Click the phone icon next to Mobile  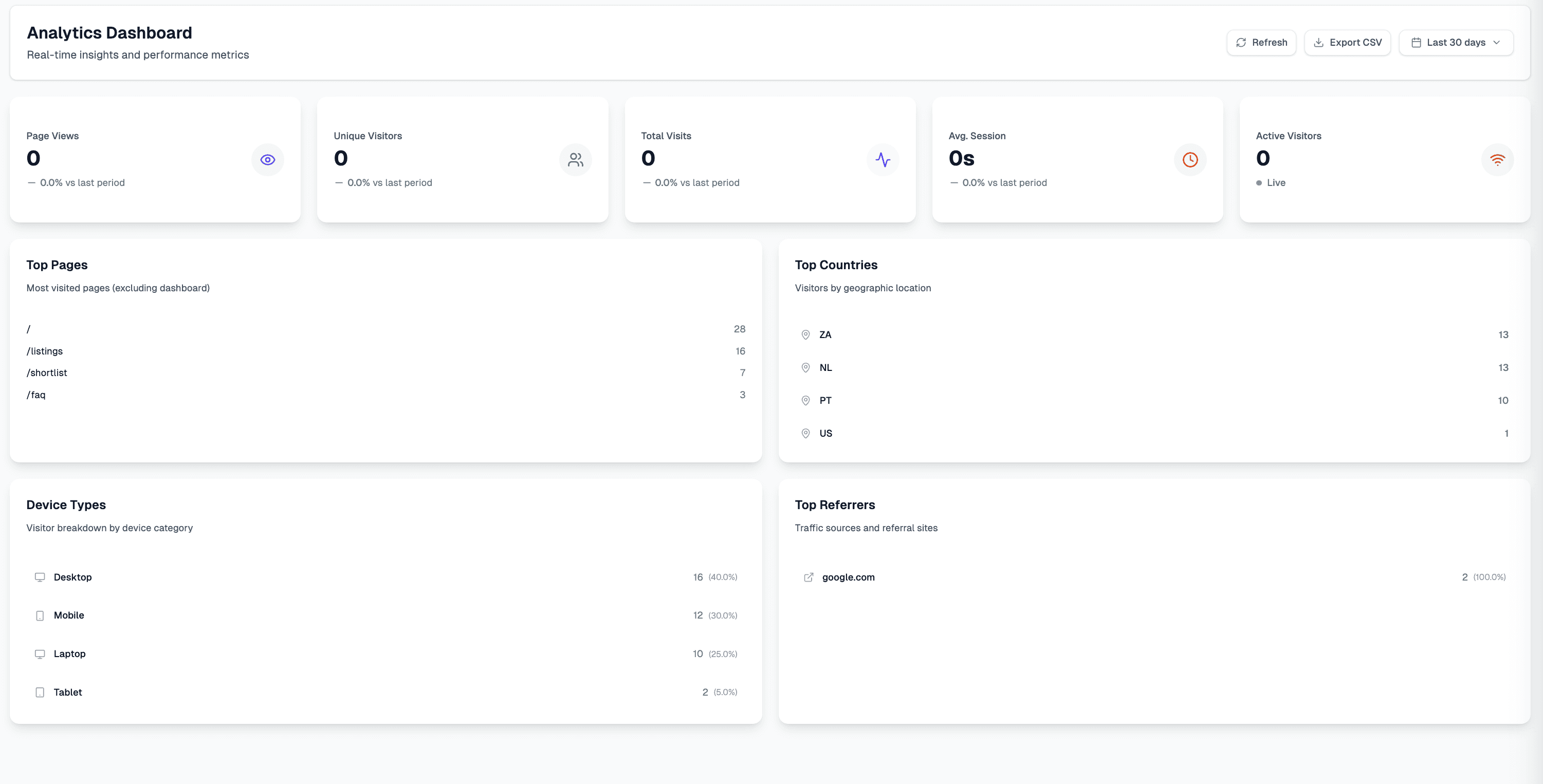[x=40, y=615]
